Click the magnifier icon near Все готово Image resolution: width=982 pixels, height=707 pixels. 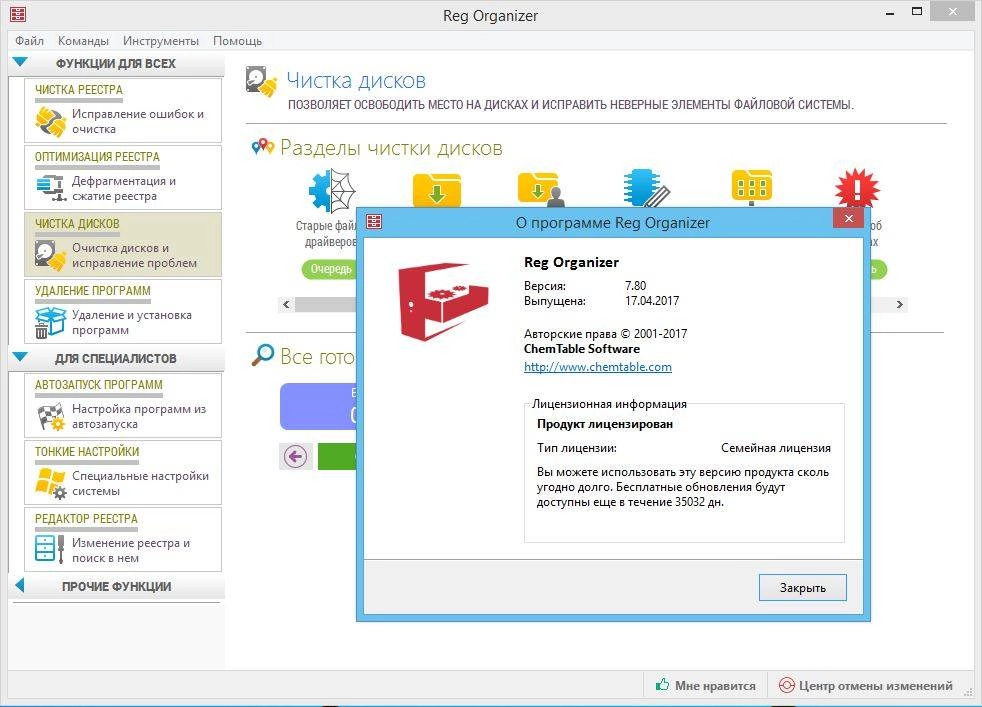263,355
